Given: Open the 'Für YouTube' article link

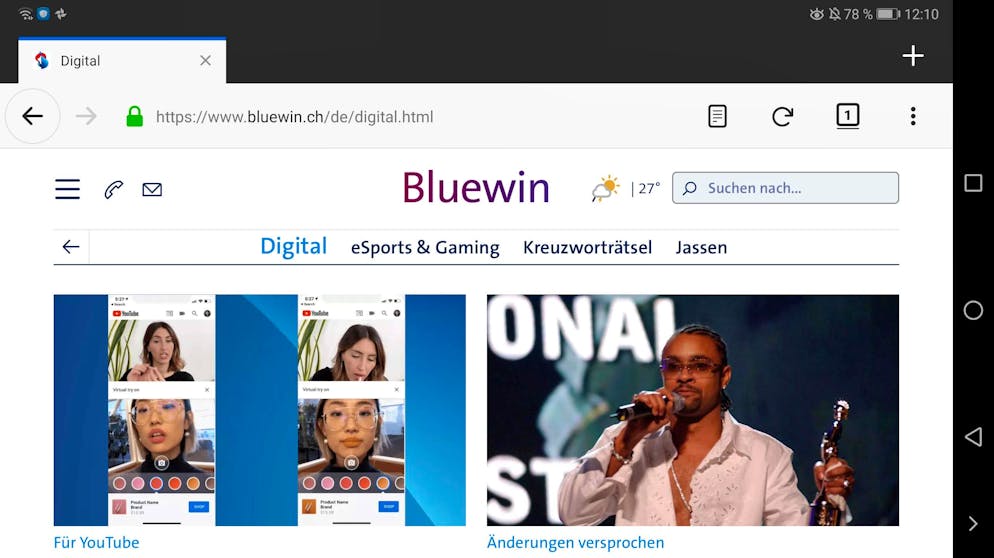Looking at the screenshot, I should pos(96,542).
